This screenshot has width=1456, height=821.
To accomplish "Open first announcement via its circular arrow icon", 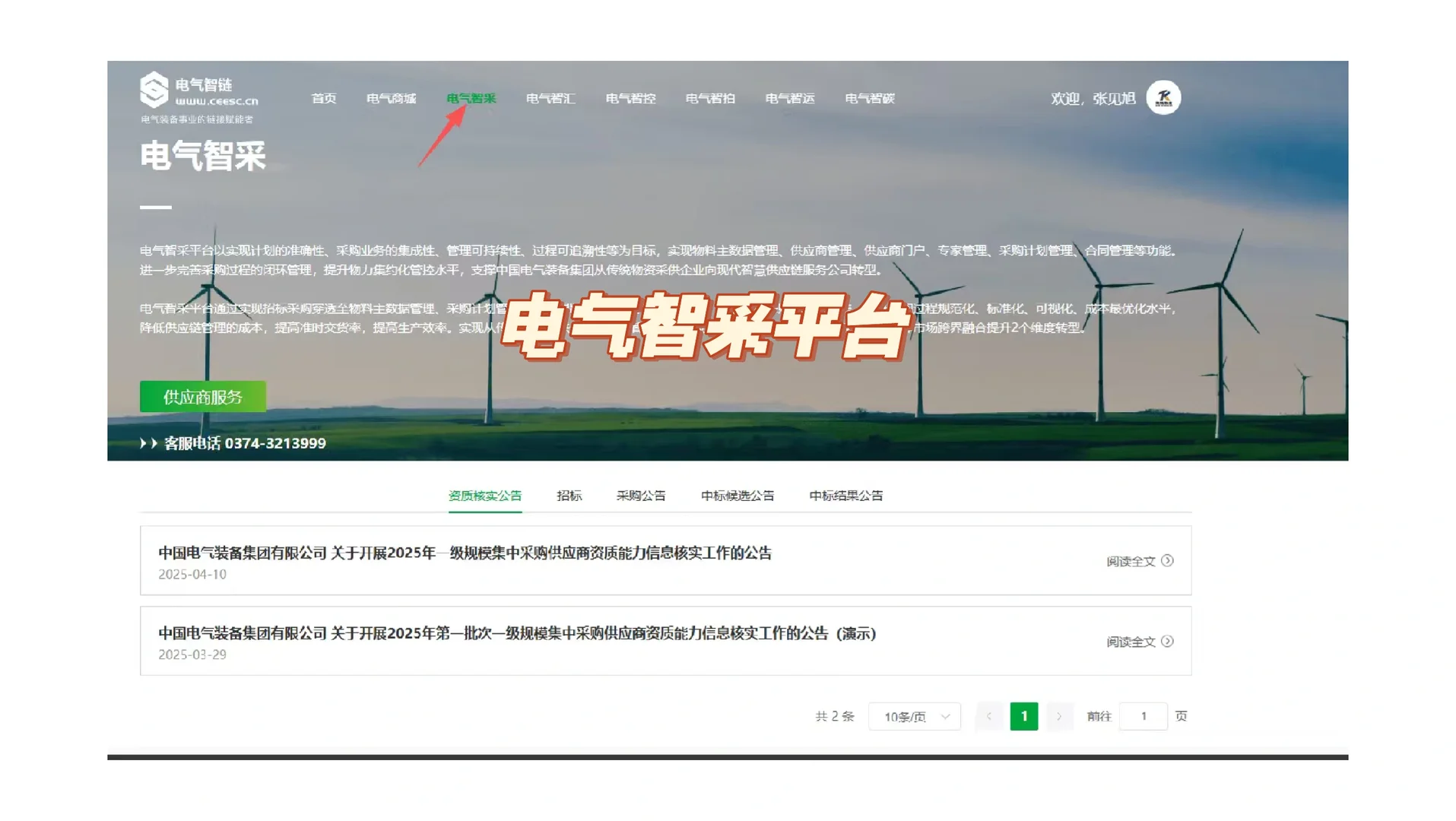I will [1168, 561].
